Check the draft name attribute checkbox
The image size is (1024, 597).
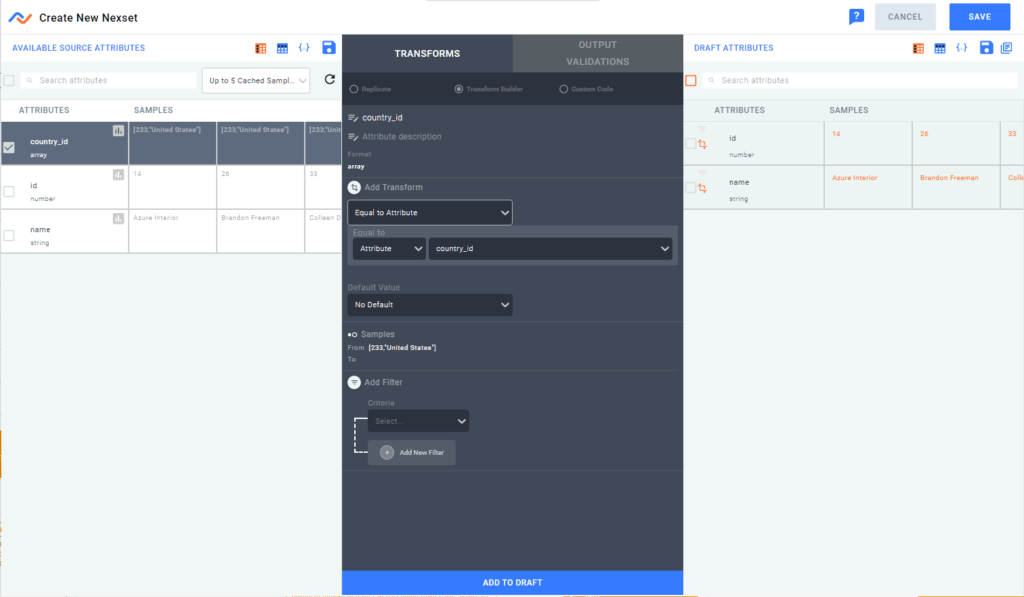[x=690, y=187]
